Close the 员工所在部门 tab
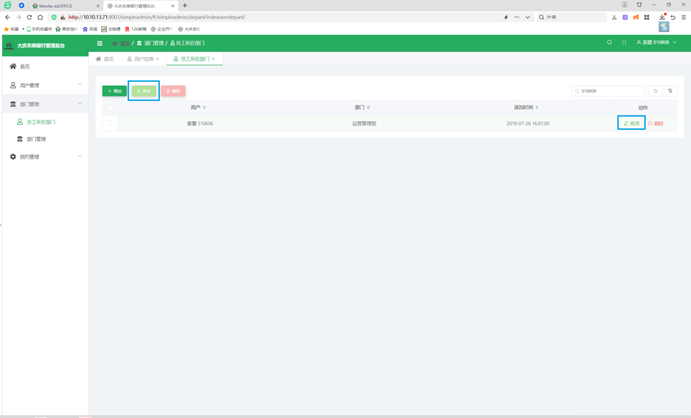Screen dimensions: 691x418 point(214,59)
